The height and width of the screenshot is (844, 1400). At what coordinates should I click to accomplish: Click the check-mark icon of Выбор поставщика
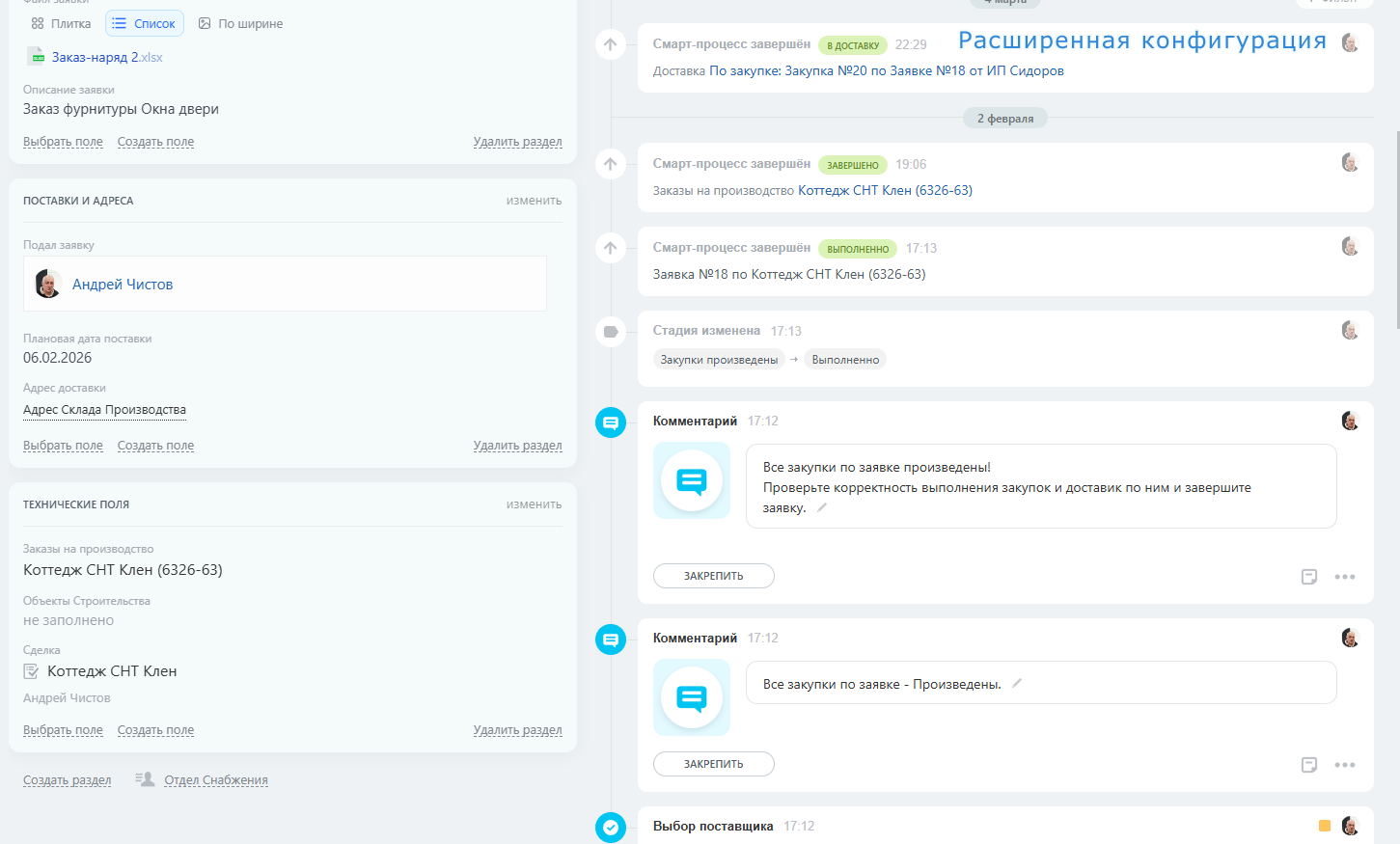pos(611,828)
